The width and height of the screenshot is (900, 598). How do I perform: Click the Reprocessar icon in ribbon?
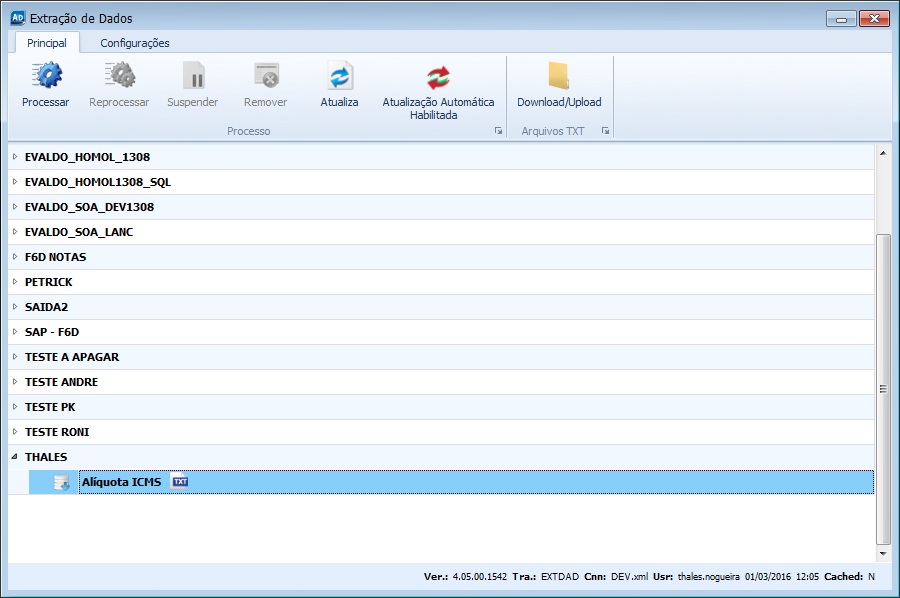click(x=119, y=77)
